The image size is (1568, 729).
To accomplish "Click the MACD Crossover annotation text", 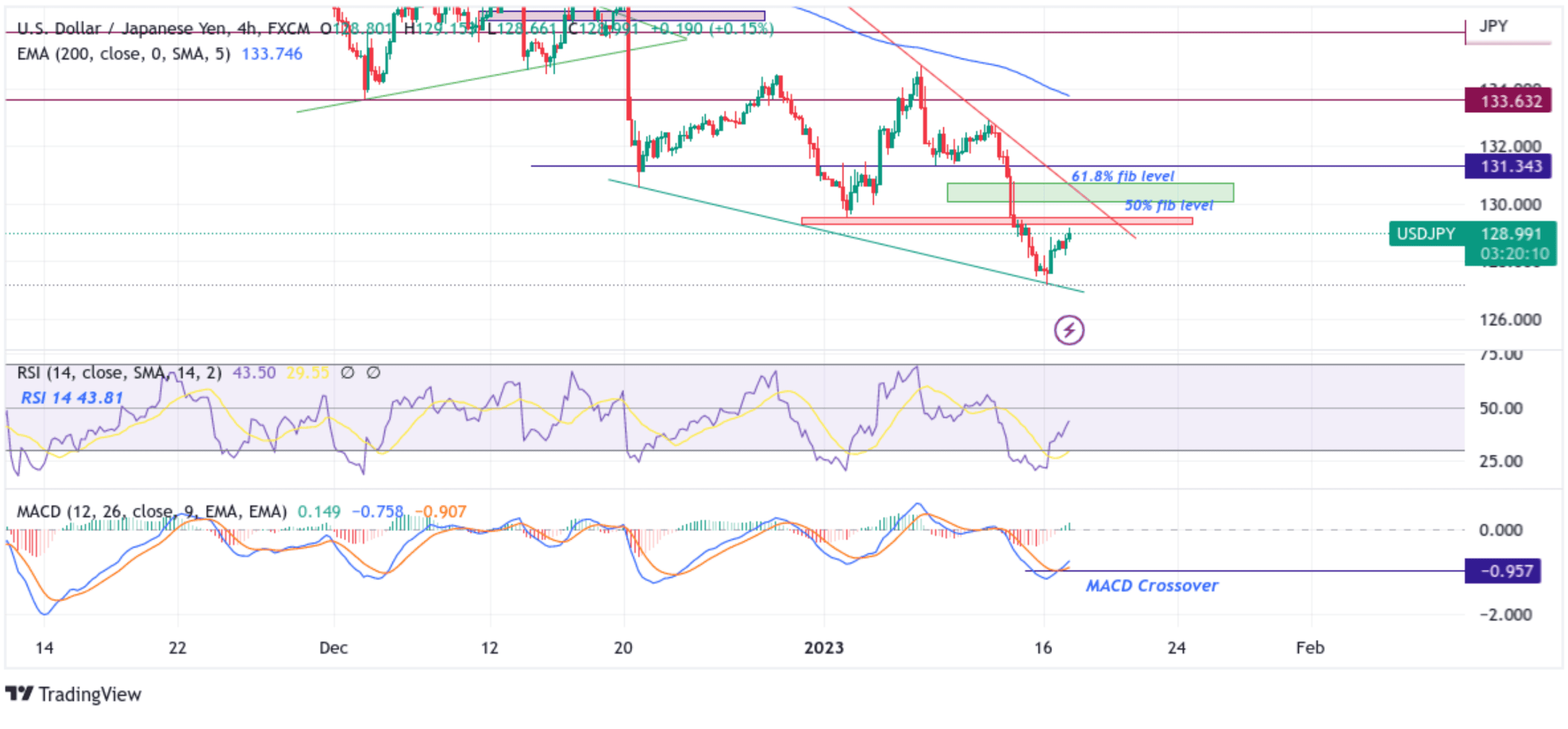I will (1151, 585).
